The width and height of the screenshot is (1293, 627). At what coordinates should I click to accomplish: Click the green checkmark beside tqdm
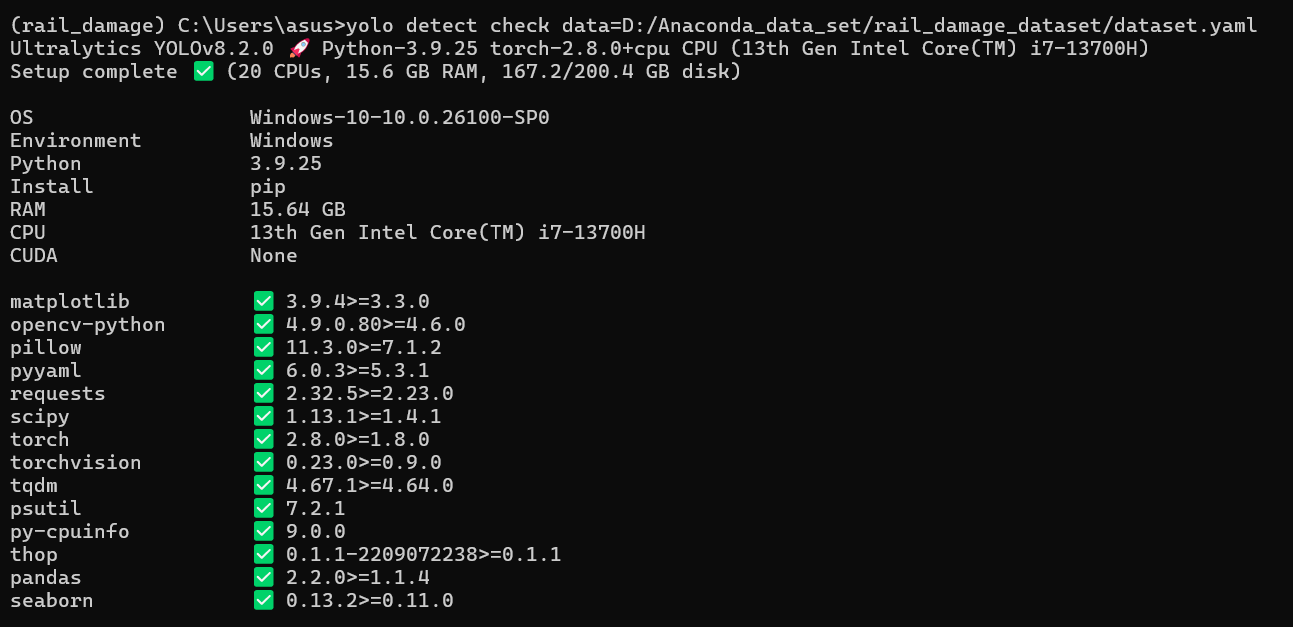[263, 485]
